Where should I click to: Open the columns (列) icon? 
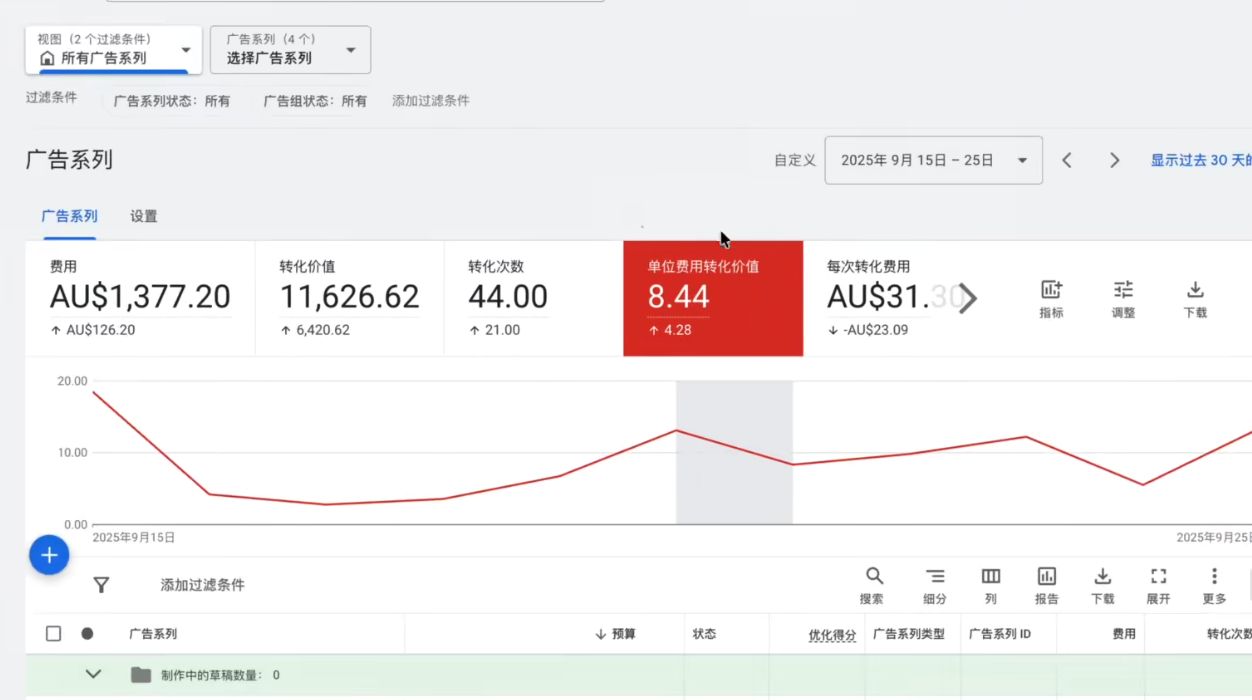990,584
